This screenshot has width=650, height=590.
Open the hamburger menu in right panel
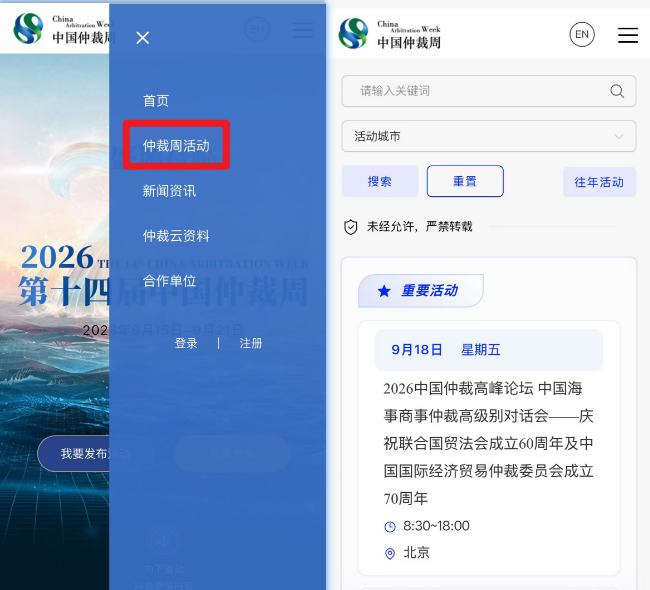point(628,35)
